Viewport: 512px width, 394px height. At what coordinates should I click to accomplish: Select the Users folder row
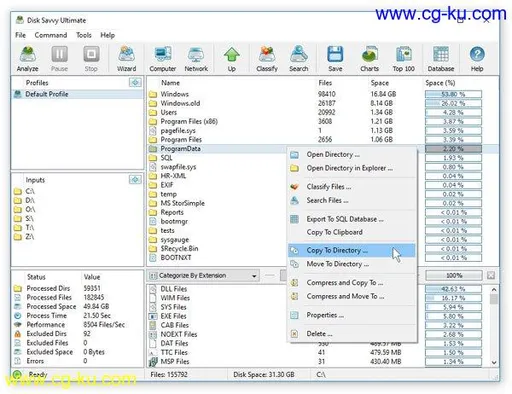pyautogui.click(x=323, y=112)
